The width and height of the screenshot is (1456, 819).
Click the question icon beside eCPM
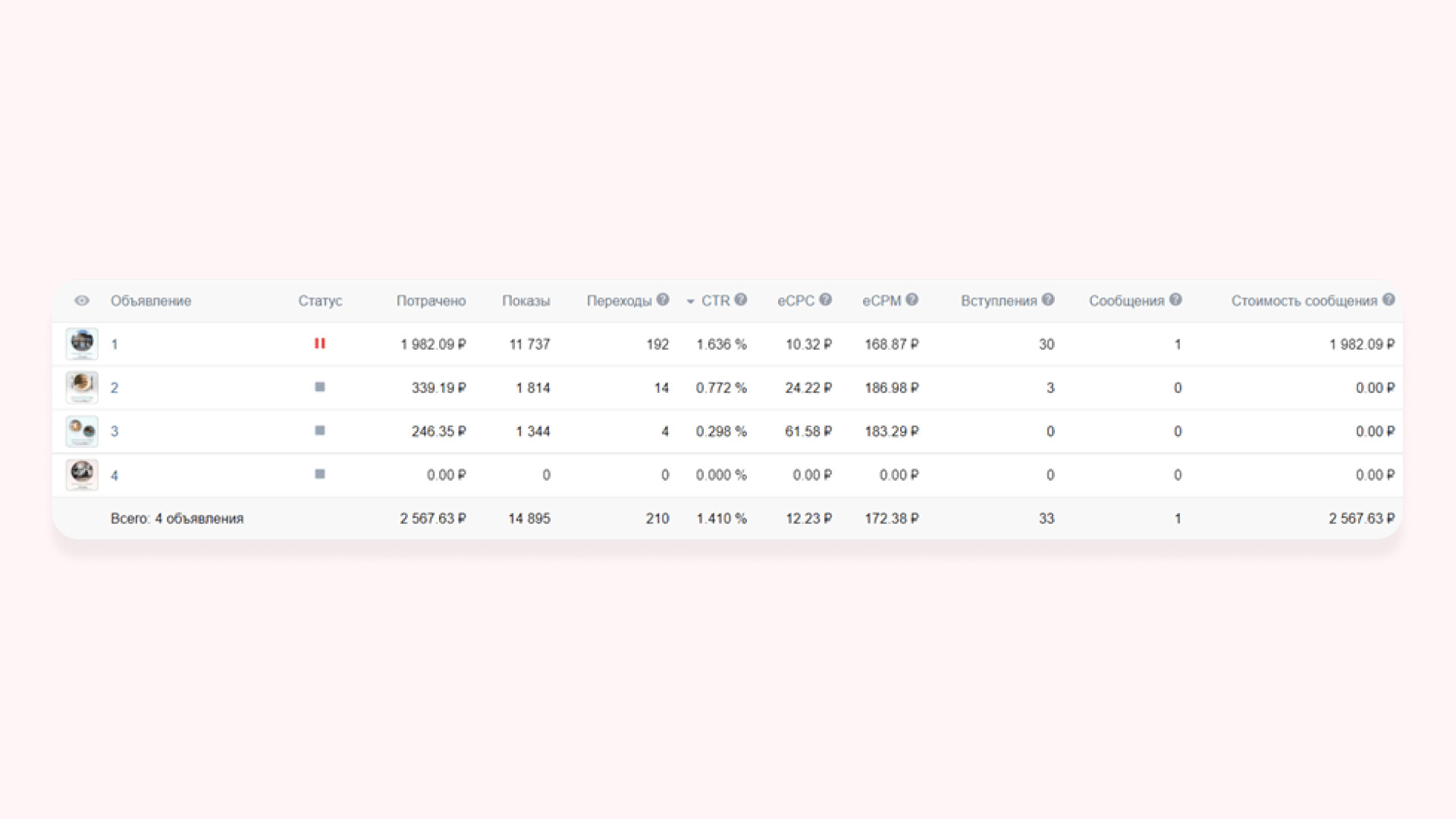(x=912, y=300)
